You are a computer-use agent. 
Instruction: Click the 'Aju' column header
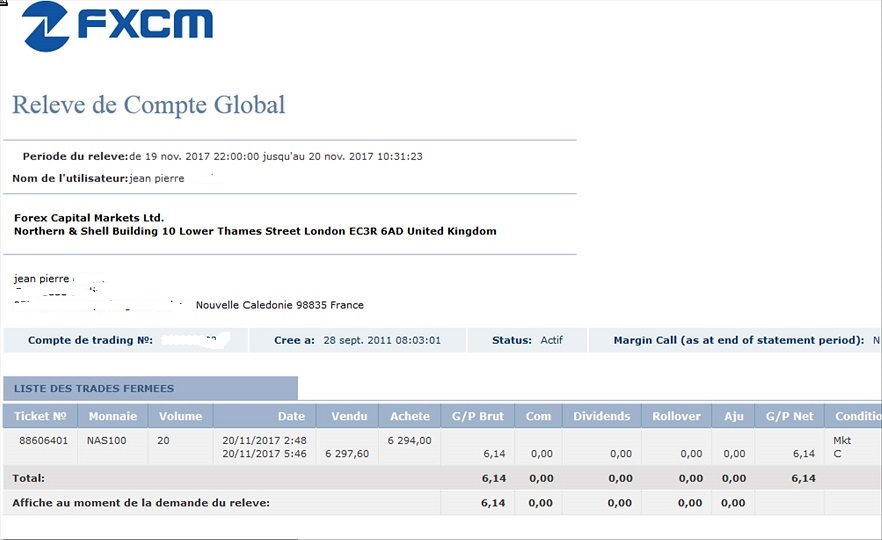pyautogui.click(x=734, y=416)
